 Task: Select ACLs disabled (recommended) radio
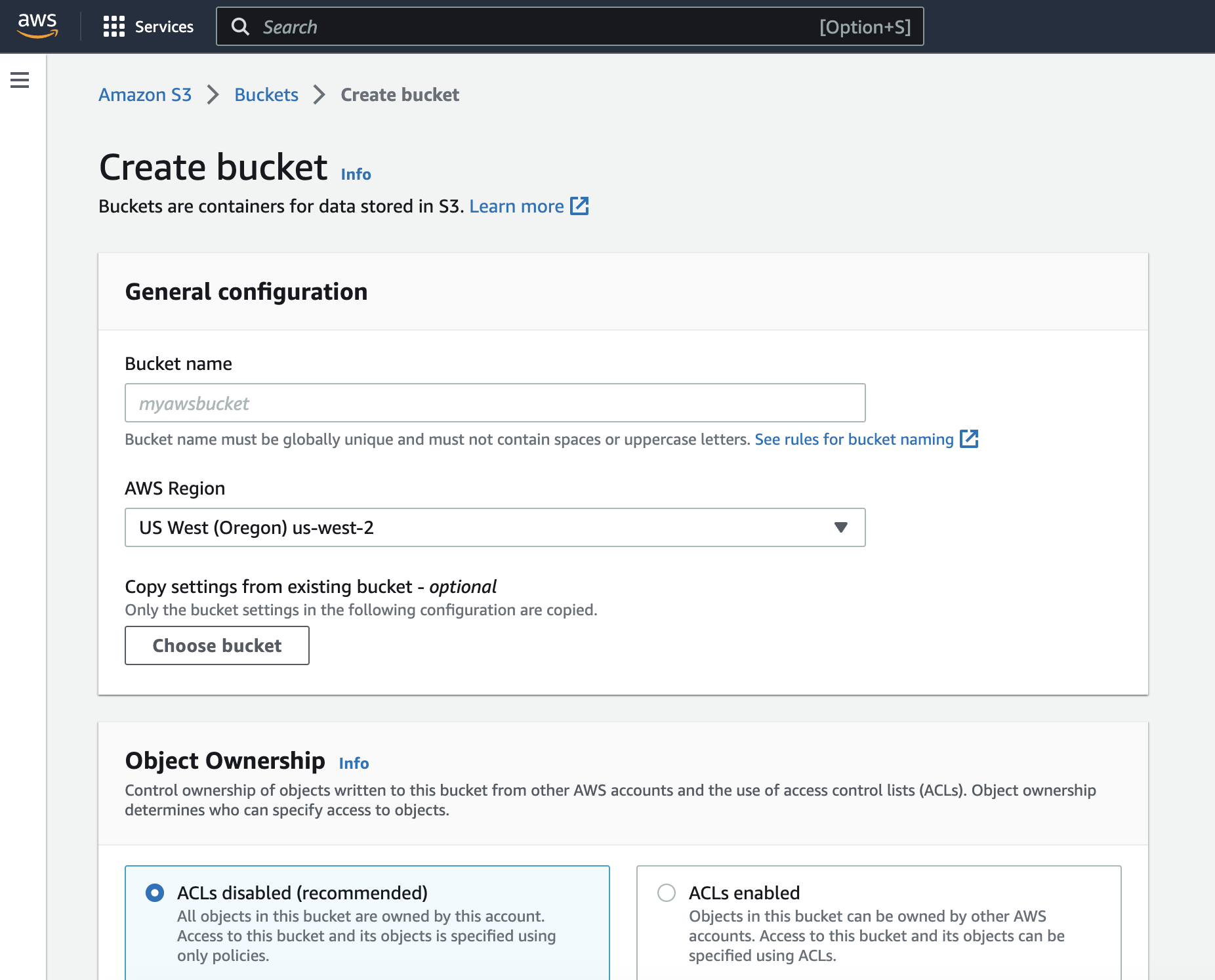pyautogui.click(x=155, y=893)
